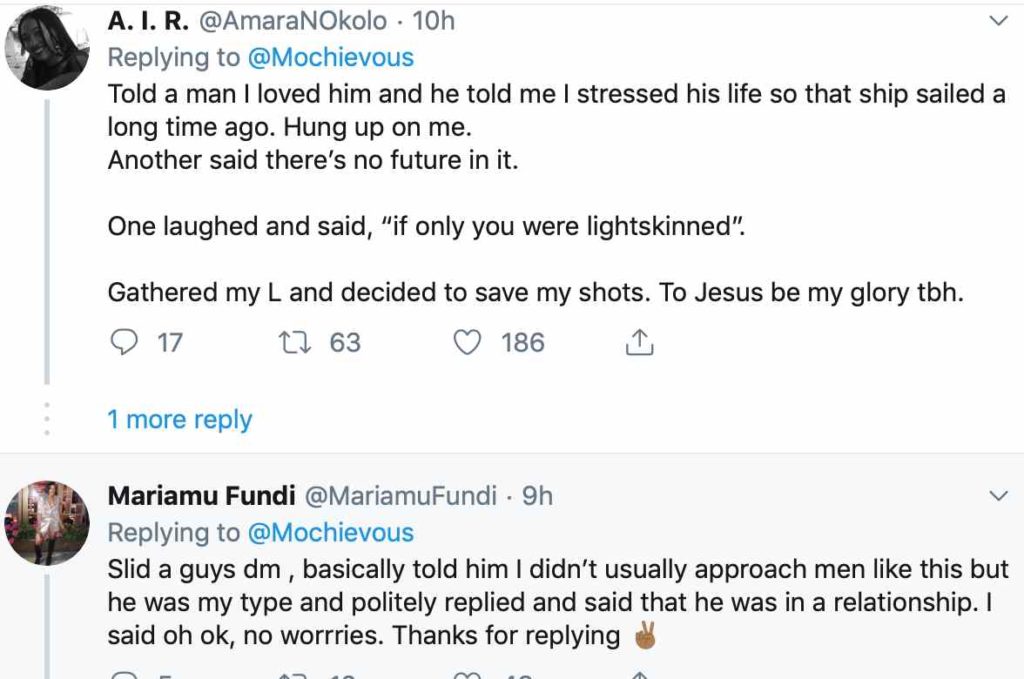This screenshot has width=1024, height=679.
Task: Reply to the A. I. R. tweet
Action: 123,343
